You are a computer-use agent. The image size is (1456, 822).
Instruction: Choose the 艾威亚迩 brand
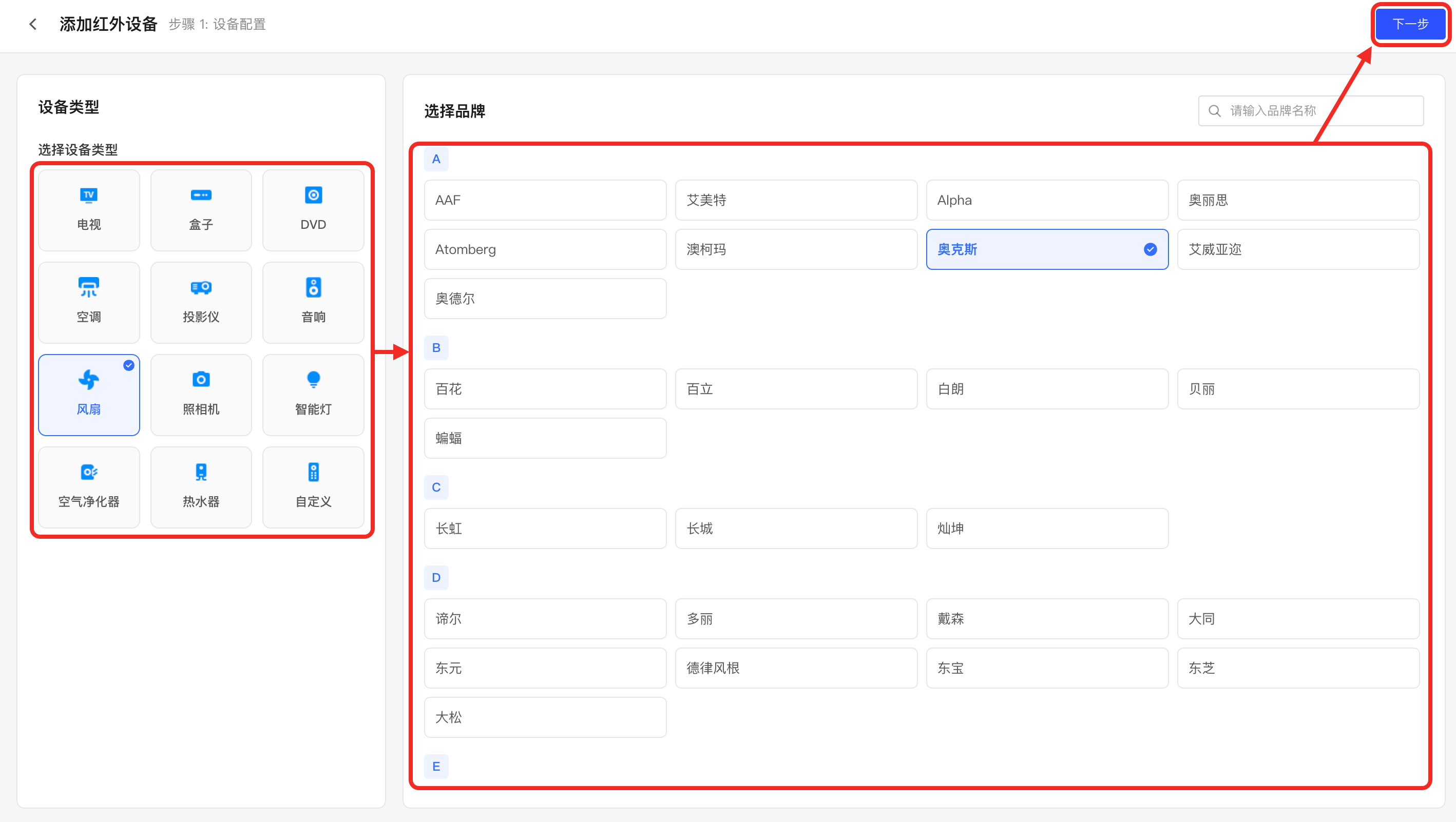(x=1298, y=249)
